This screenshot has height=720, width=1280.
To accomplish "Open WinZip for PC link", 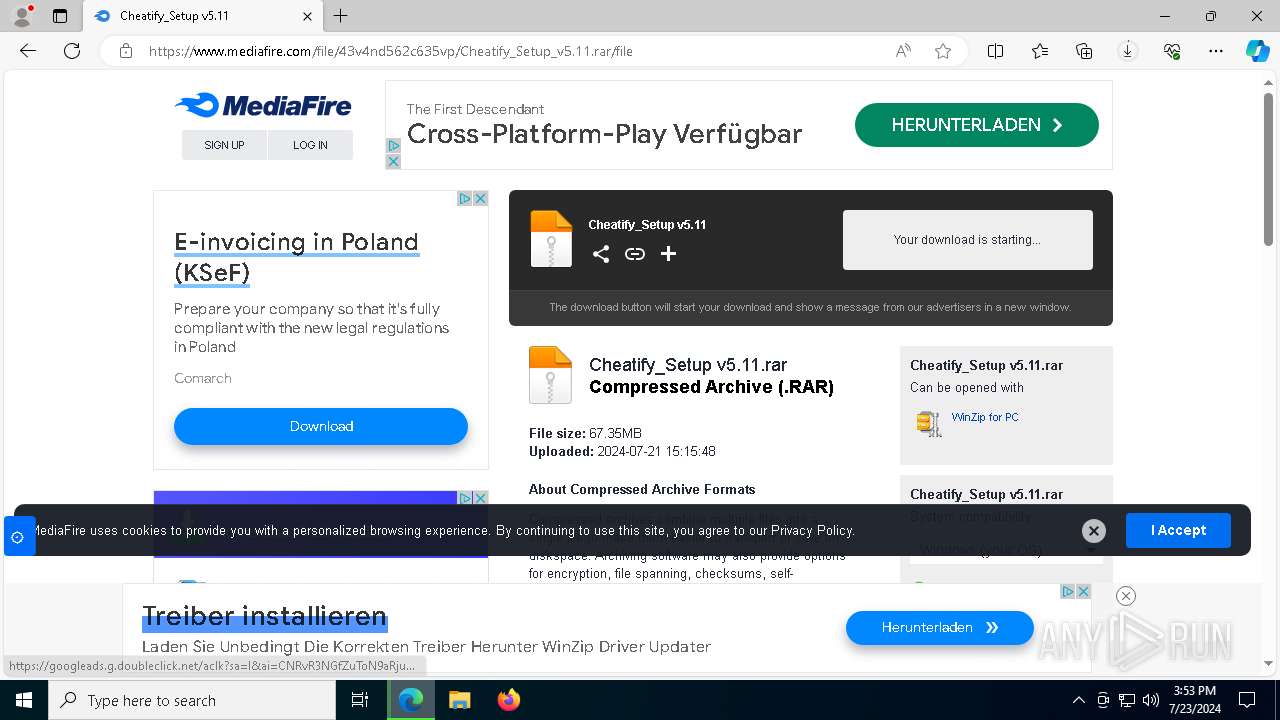I will click(x=985, y=417).
